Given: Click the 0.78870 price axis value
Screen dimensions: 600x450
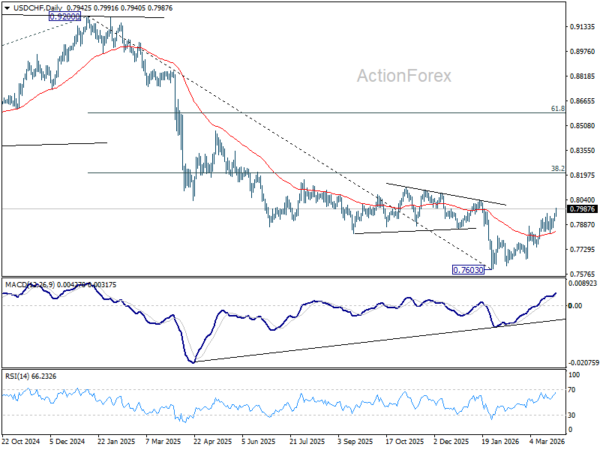Looking at the screenshot, I should point(582,225).
